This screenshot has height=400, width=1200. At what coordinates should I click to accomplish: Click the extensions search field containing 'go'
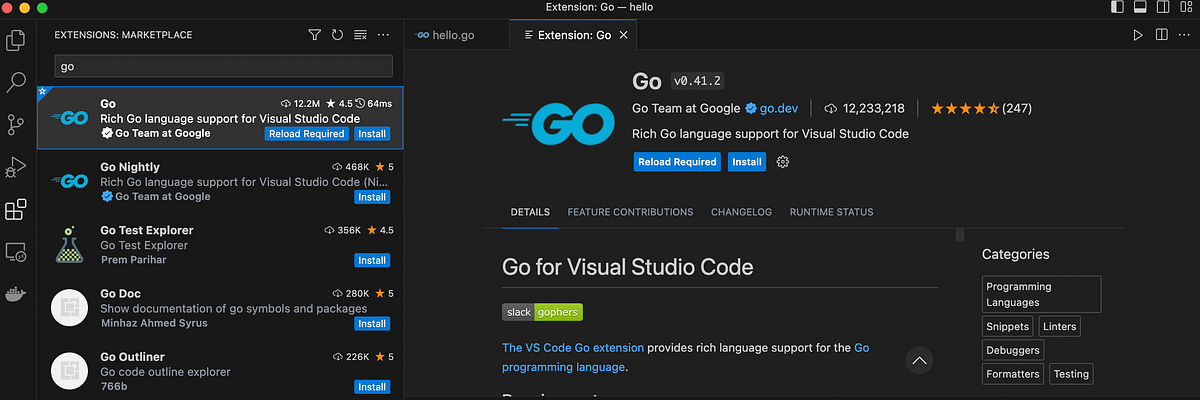point(223,67)
